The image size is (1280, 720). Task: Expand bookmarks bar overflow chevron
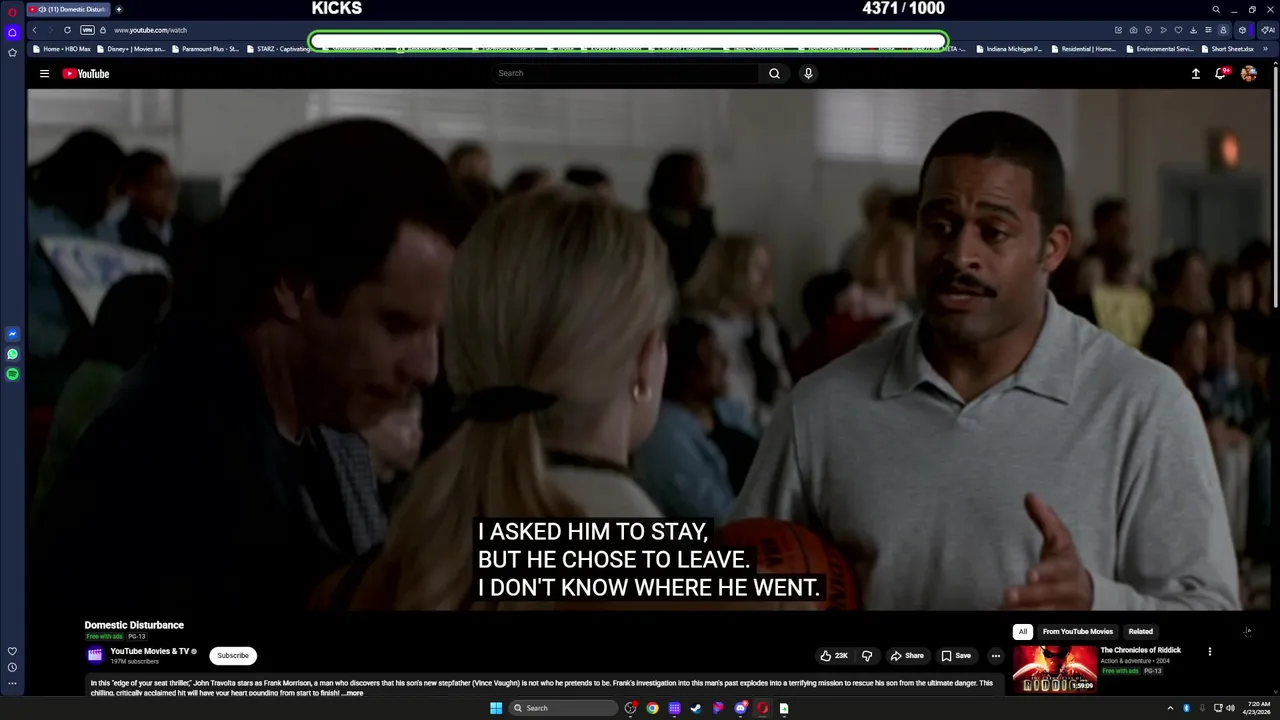[x=1267, y=48]
